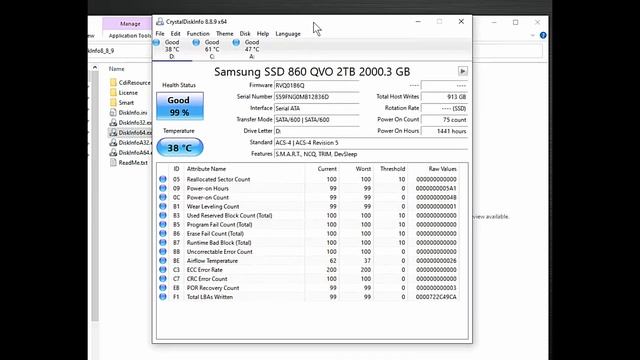Click status circle for Reallocated Sector Count
The width and height of the screenshot is (640, 360).
click(x=163, y=179)
